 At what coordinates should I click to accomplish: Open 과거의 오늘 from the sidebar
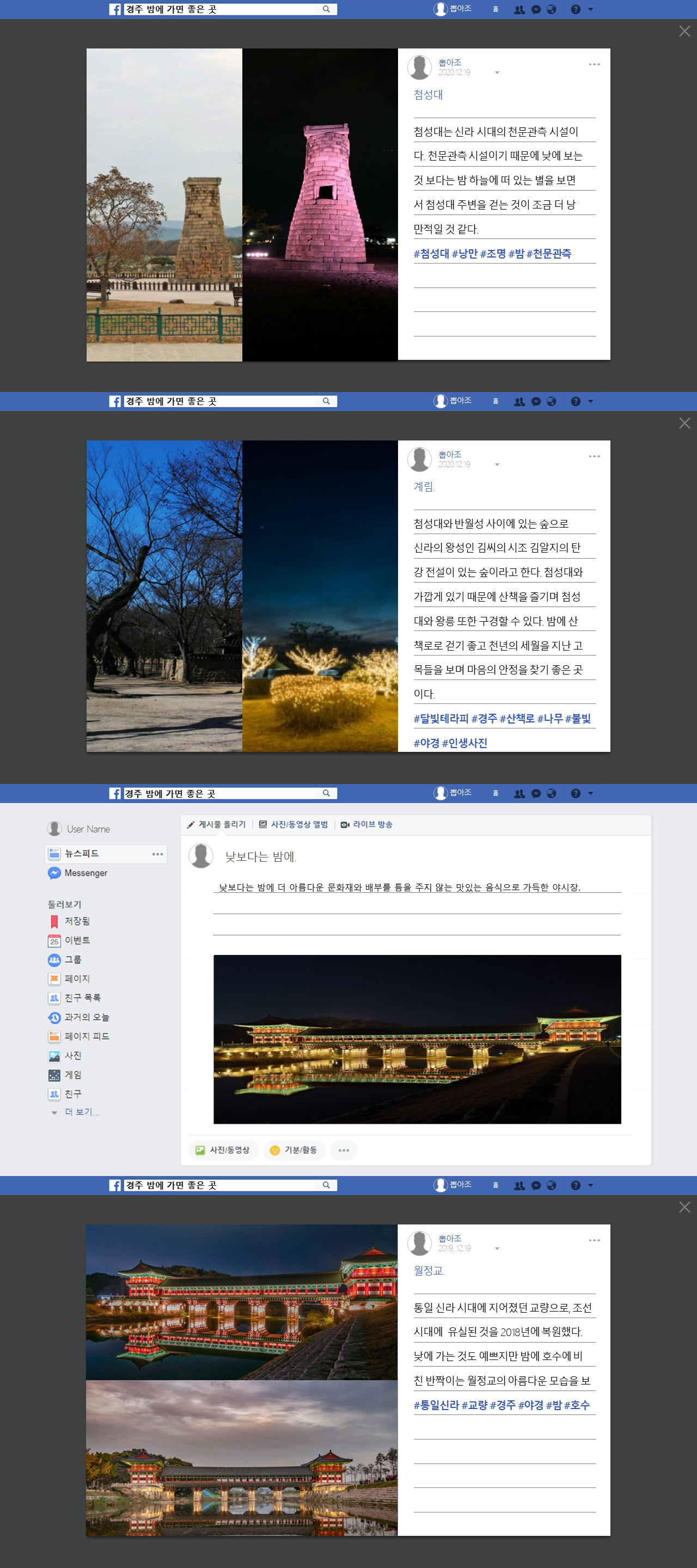pyautogui.click(x=87, y=1017)
